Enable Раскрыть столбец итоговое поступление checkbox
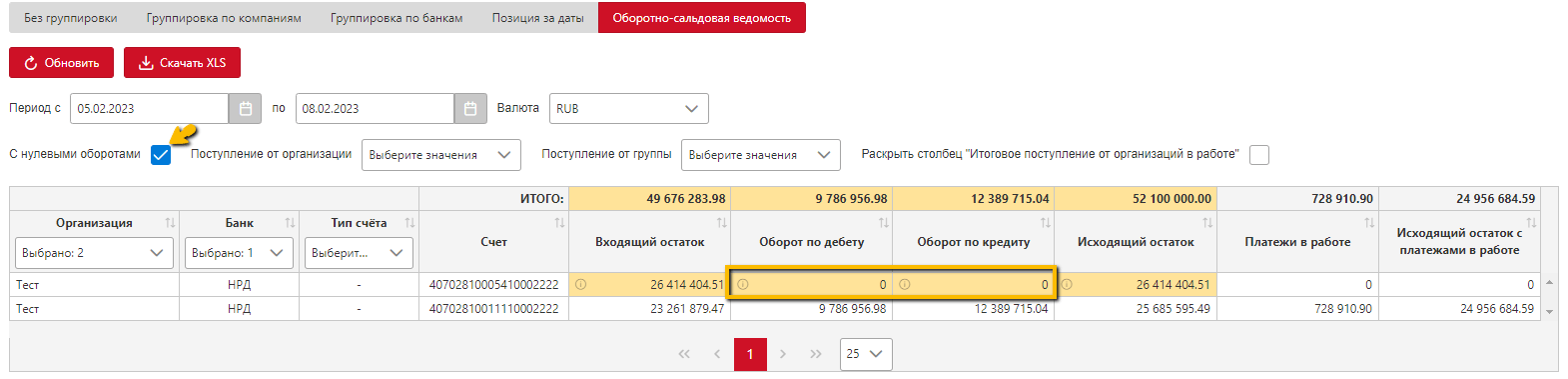 tap(1259, 155)
